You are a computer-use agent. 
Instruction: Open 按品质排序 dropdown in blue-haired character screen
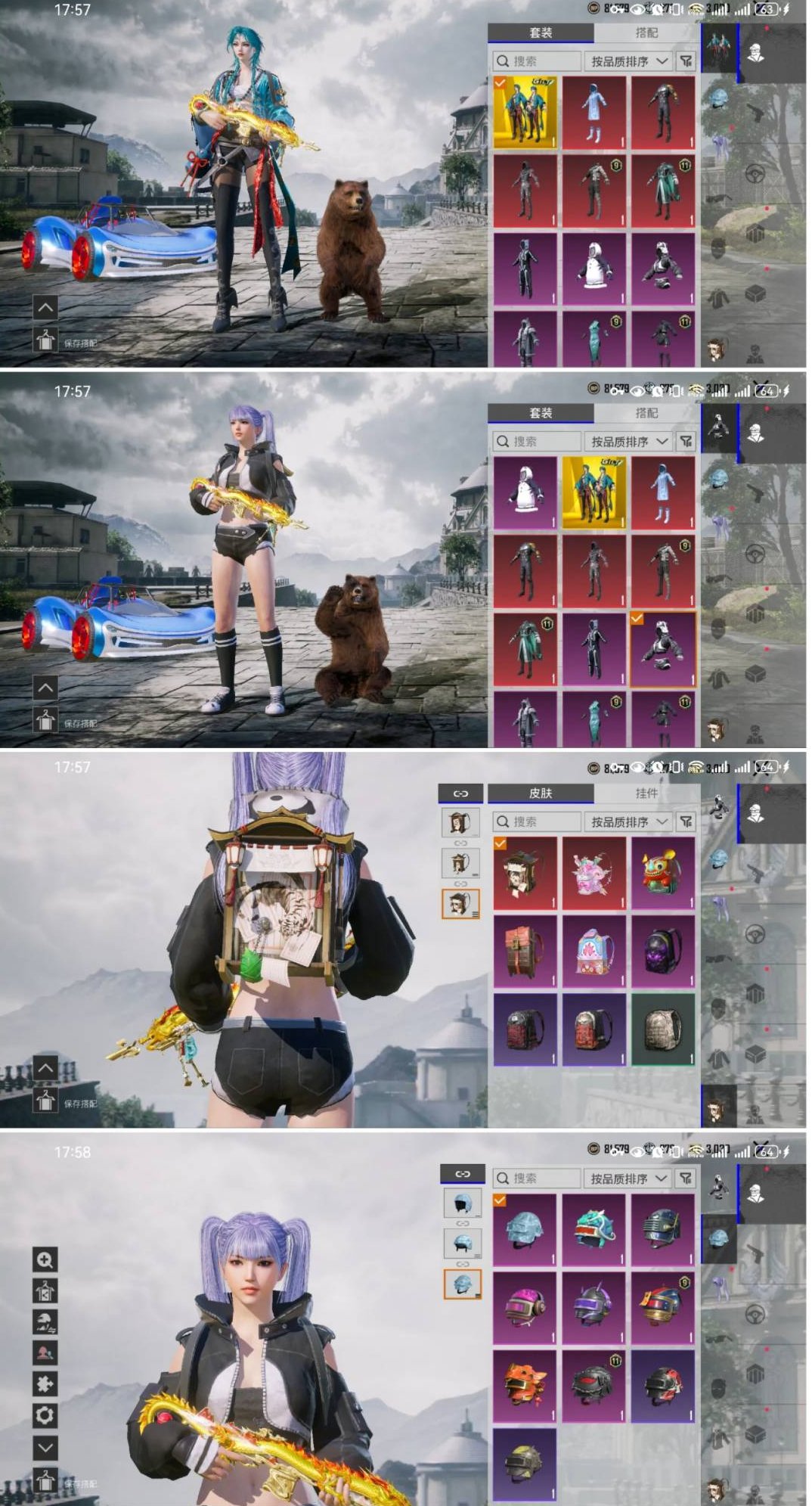pyautogui.click(x=628, y=61)
